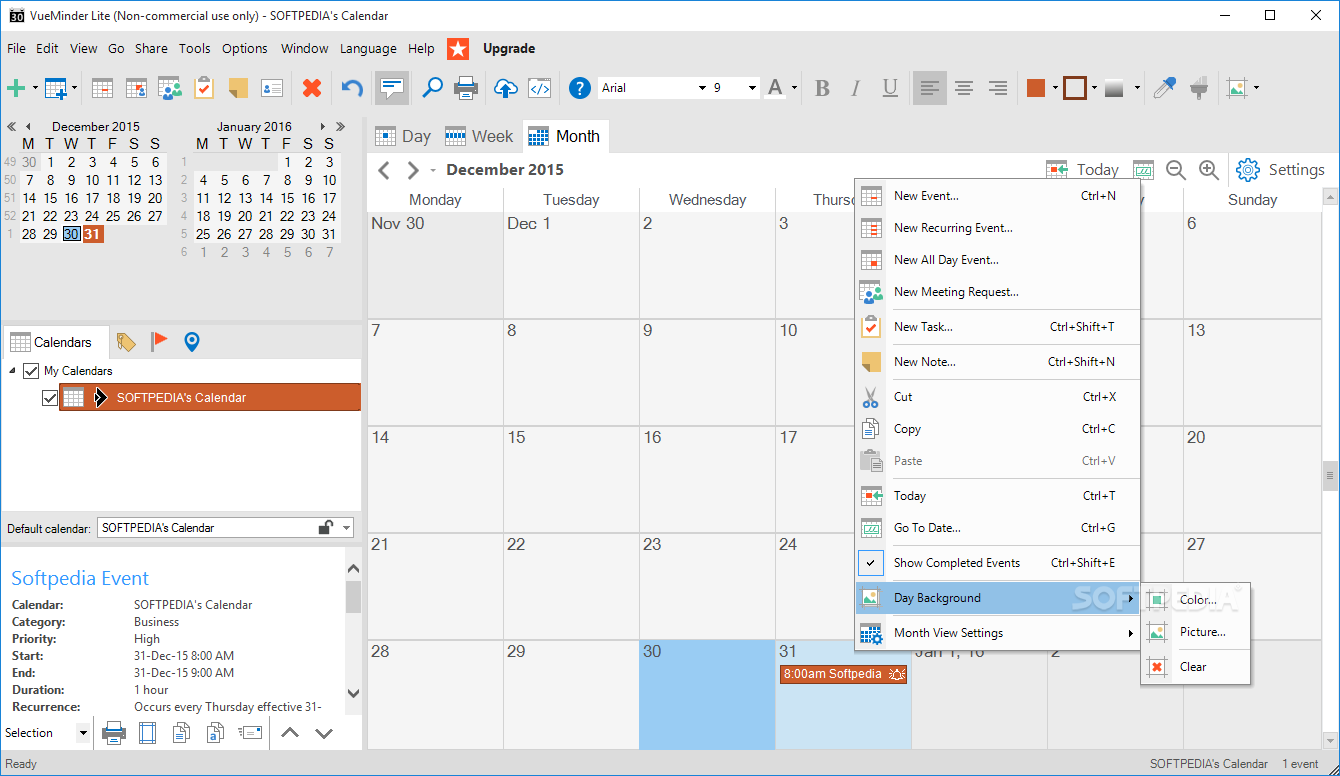Open dropdown arrow beside month navigation arrows

[x=433, y=171]
